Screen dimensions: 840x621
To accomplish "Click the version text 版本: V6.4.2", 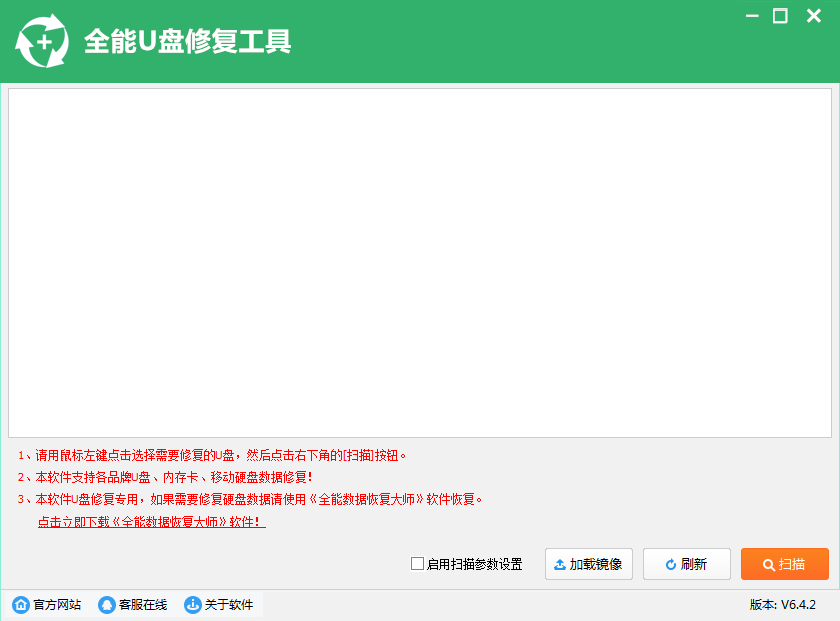I will click(x=783, y=605).
